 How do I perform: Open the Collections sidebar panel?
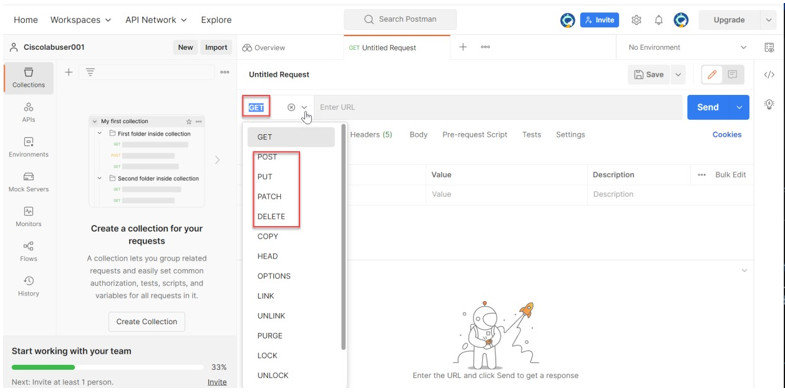(29, 78)
